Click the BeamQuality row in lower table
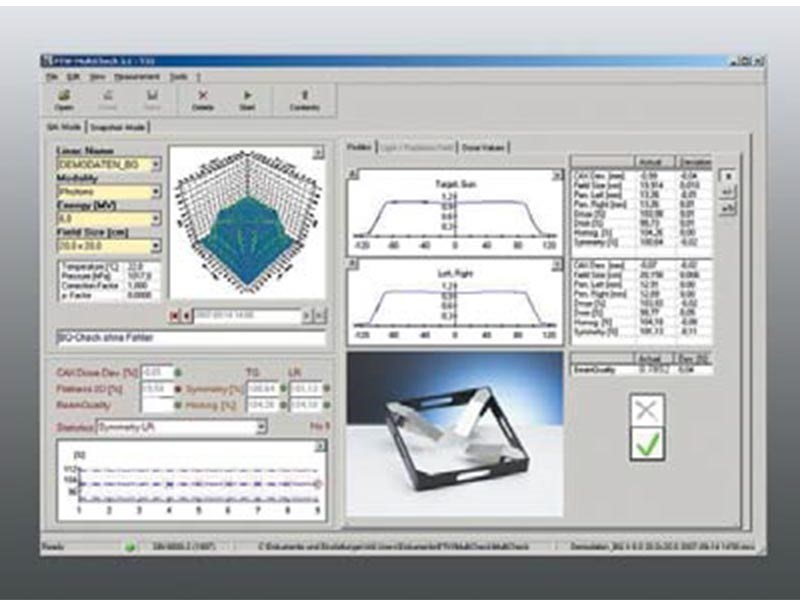Viewport: 800px width, 600px height. pos(642,370)
